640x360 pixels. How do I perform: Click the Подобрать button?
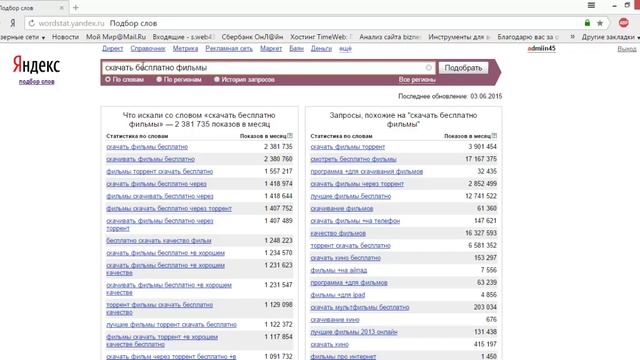click(x=463, y=68)
